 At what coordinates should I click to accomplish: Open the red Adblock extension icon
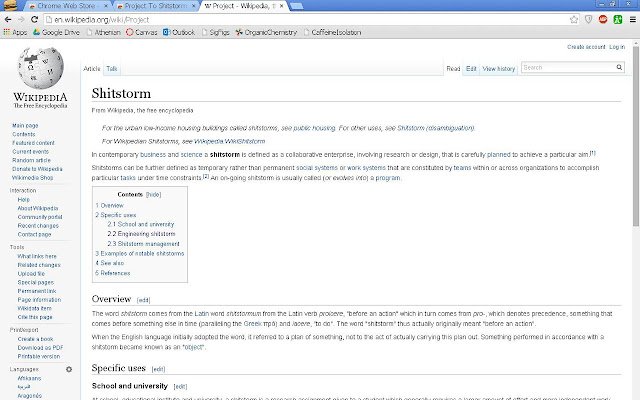click(603, 20)
